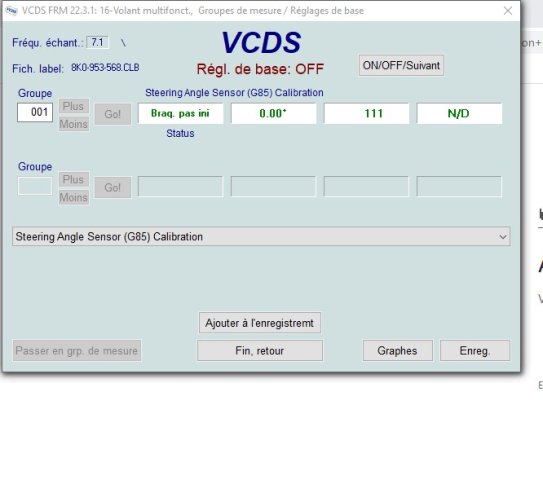
Task: Click Plus beside the empty second Groupe field
Action: pos(74,179)
